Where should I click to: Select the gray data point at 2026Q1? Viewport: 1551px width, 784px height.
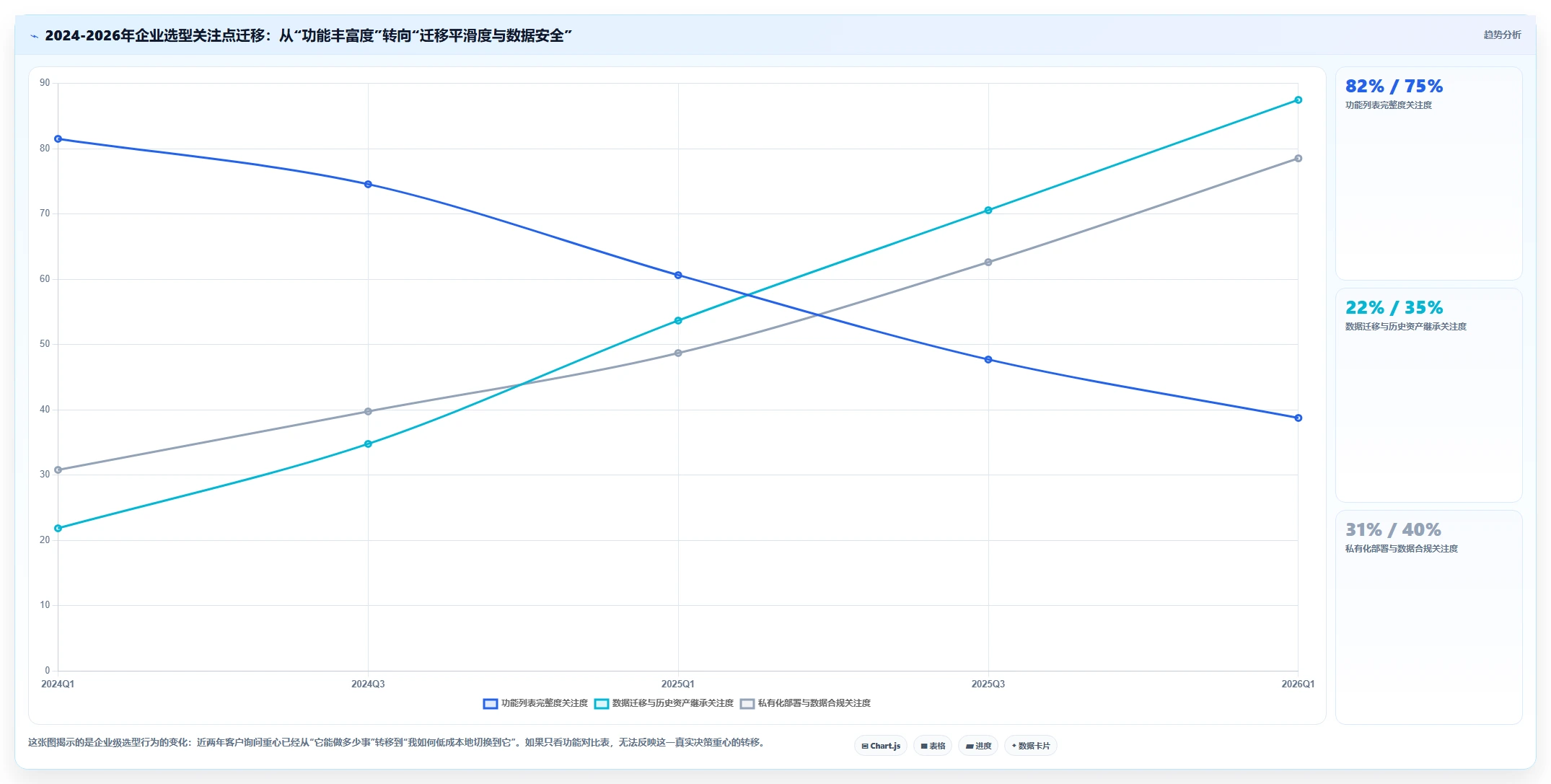click(x=1298, y=159)
